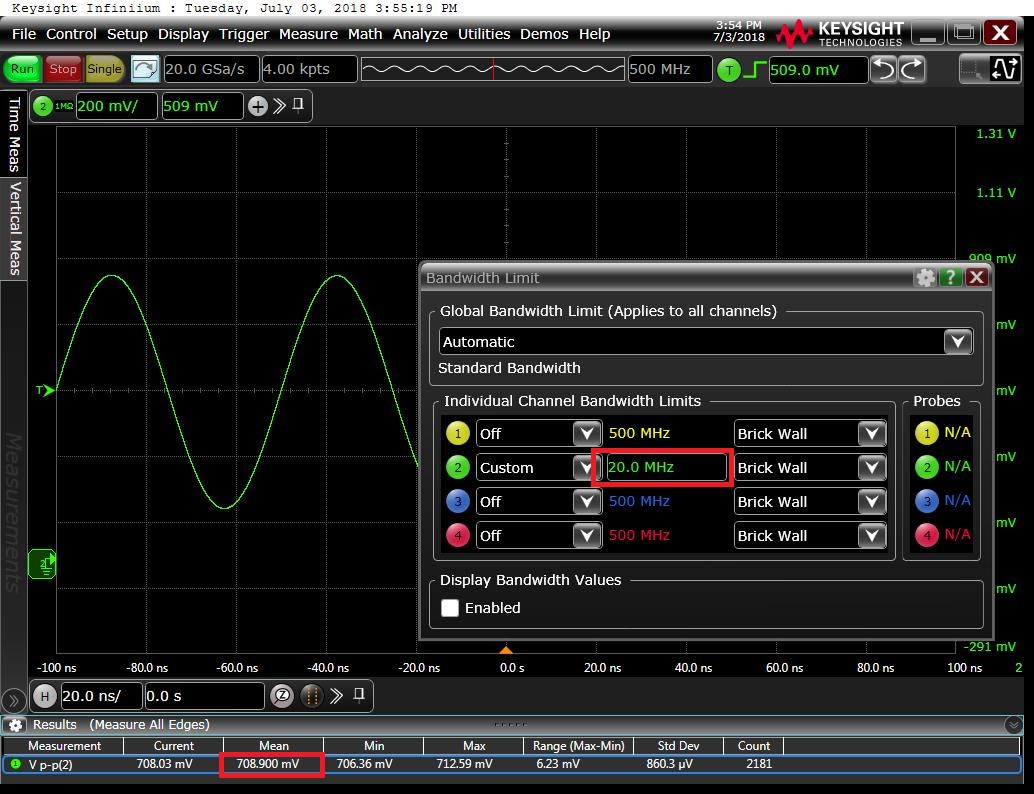
Task: Click the Undo arrow in the toolbar
Action: point(883,69)
